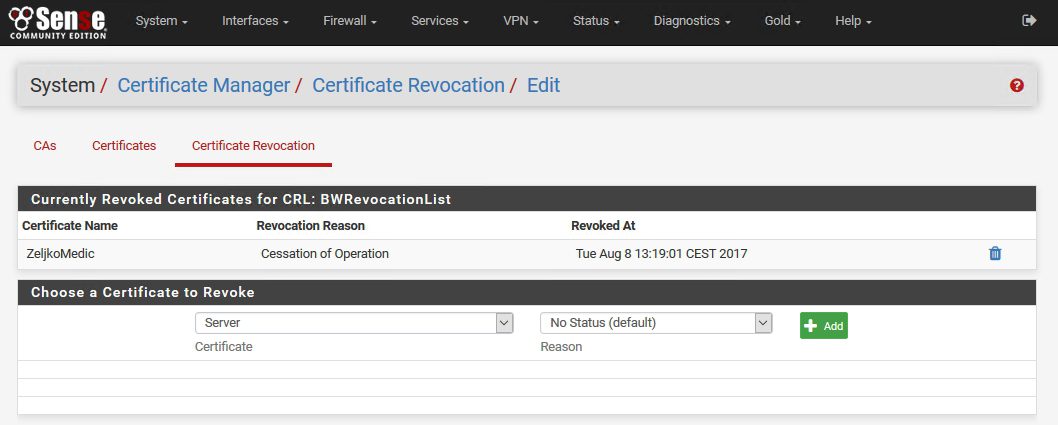The height and width of the screenshot is (425, 1058).
Task: Open the red help question mark icon
Action: pyautogui.click(x=1017, y=86)
